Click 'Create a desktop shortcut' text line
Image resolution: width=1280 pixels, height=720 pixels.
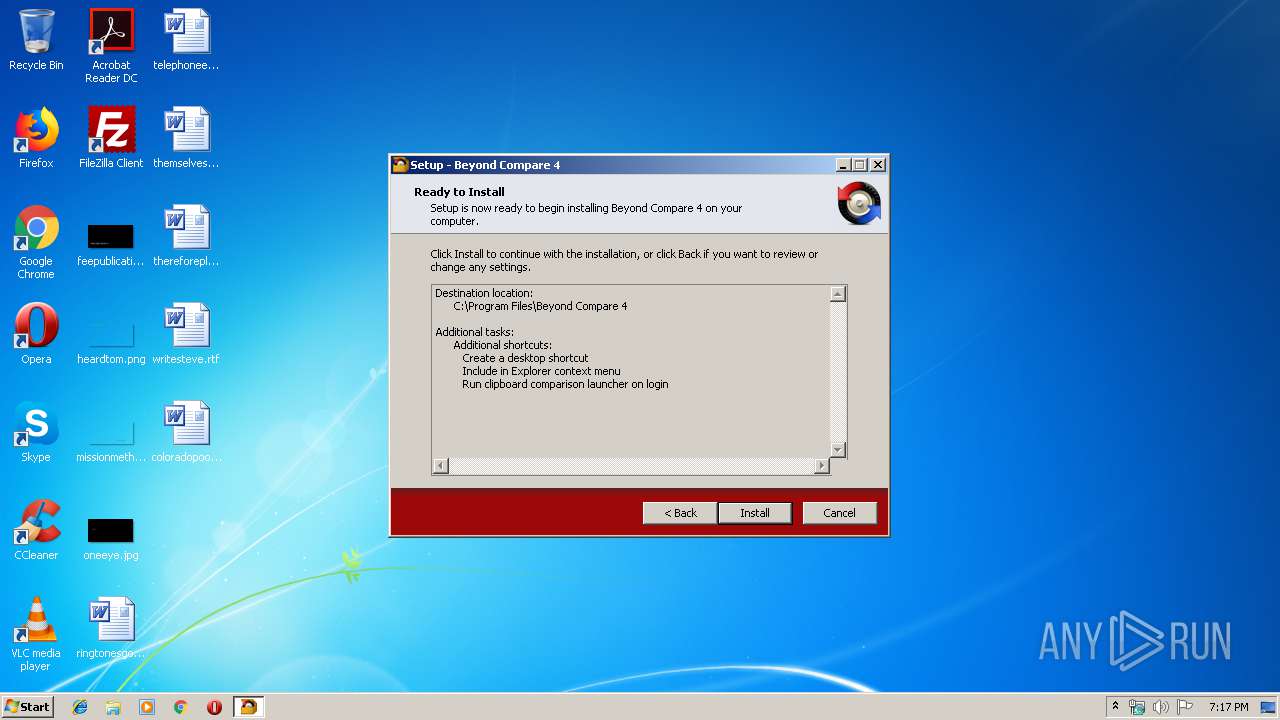pyautogui.click(x=525, y=358)
